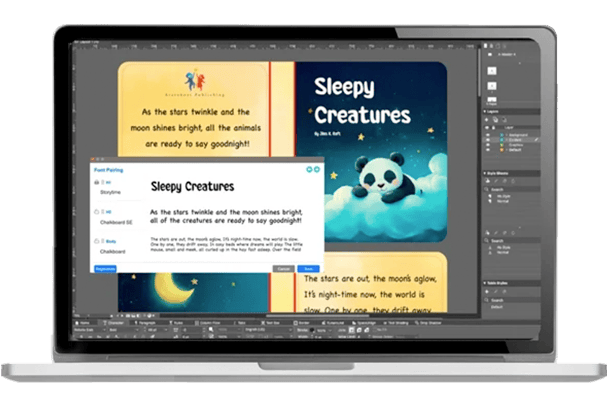This screenshot has width=608, height=405.
Task: Hide the Graphics layer via eye icon
Action: (x=488, y=145)
